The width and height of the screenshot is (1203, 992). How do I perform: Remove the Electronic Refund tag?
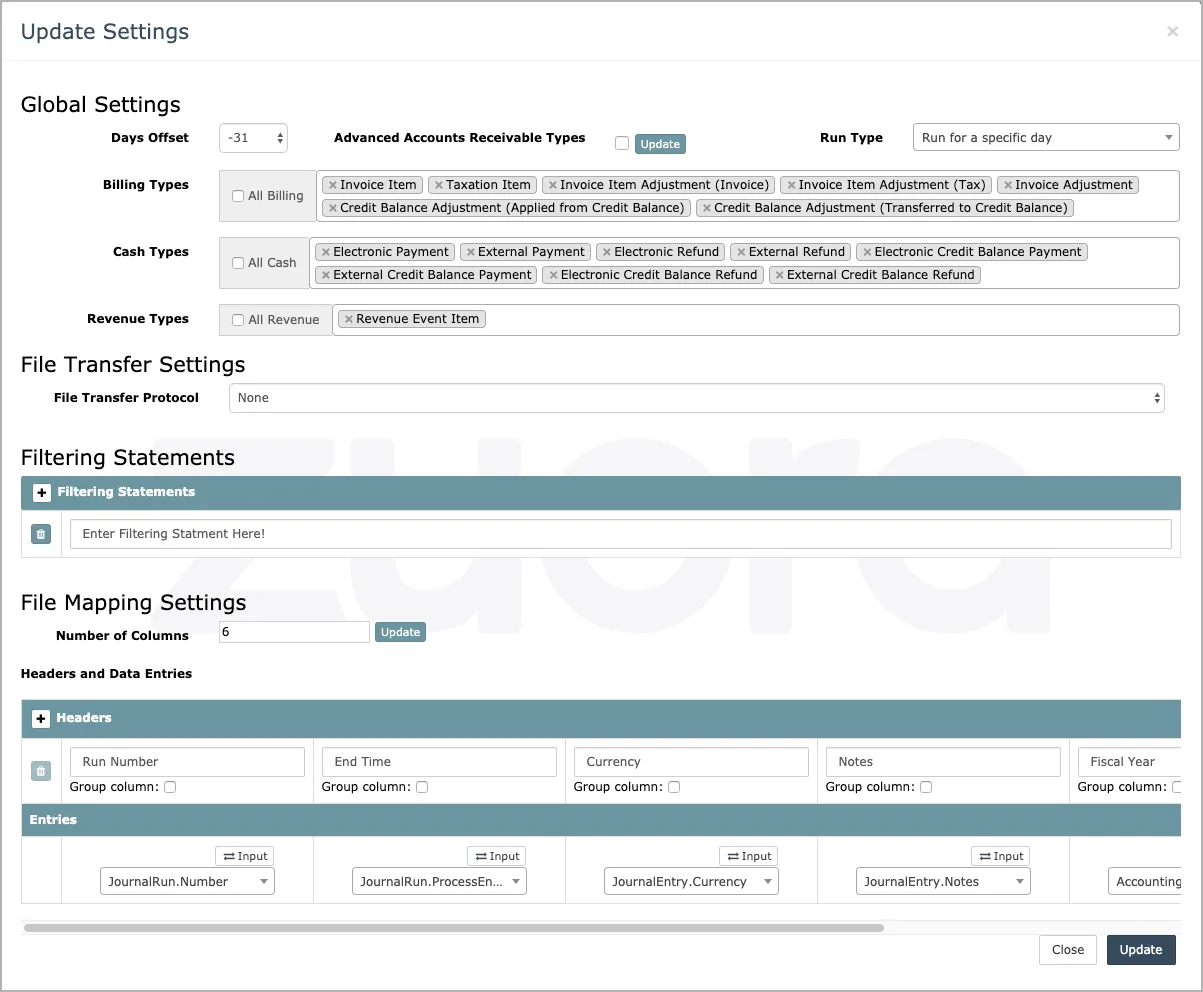click(x=607, y=252)
